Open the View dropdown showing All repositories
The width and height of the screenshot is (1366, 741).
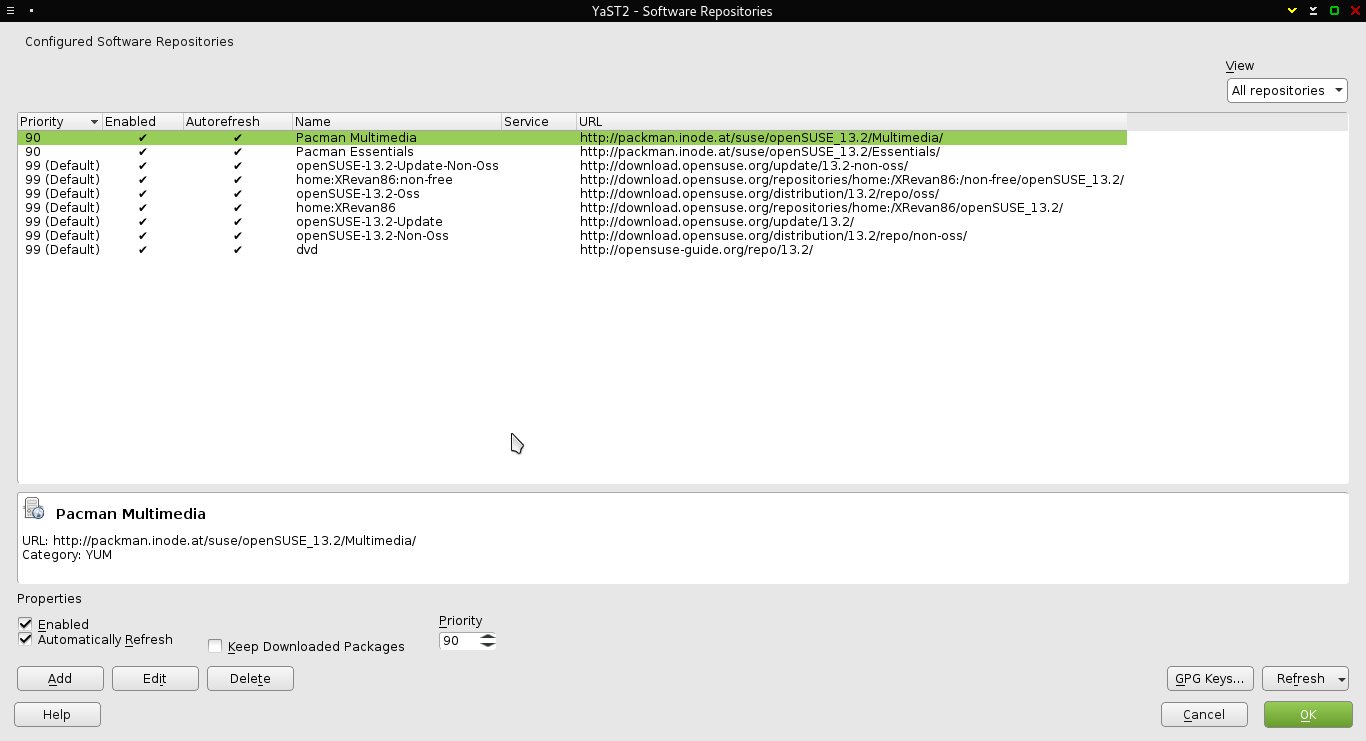tap(1287, 90)
